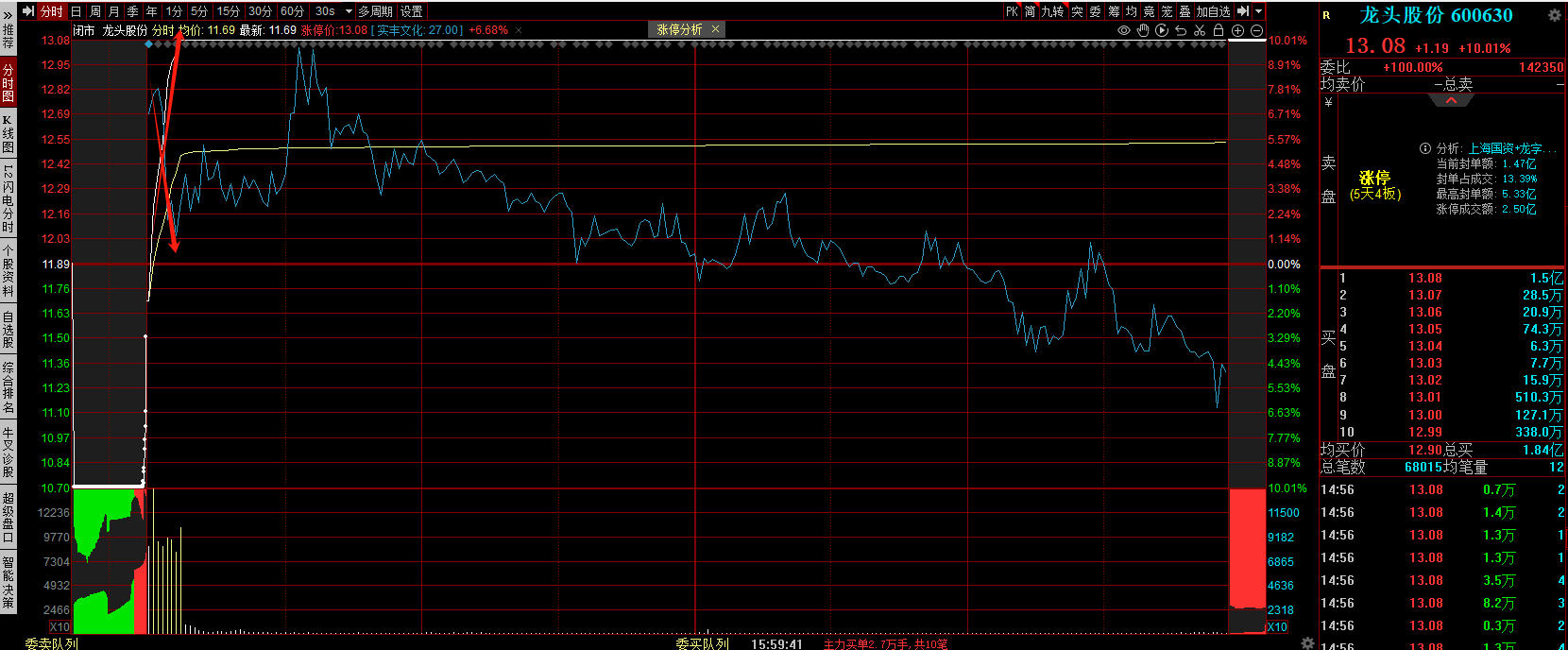Switch to the 日 daily period tab
1568x650 pixels.
click(77, 11)
